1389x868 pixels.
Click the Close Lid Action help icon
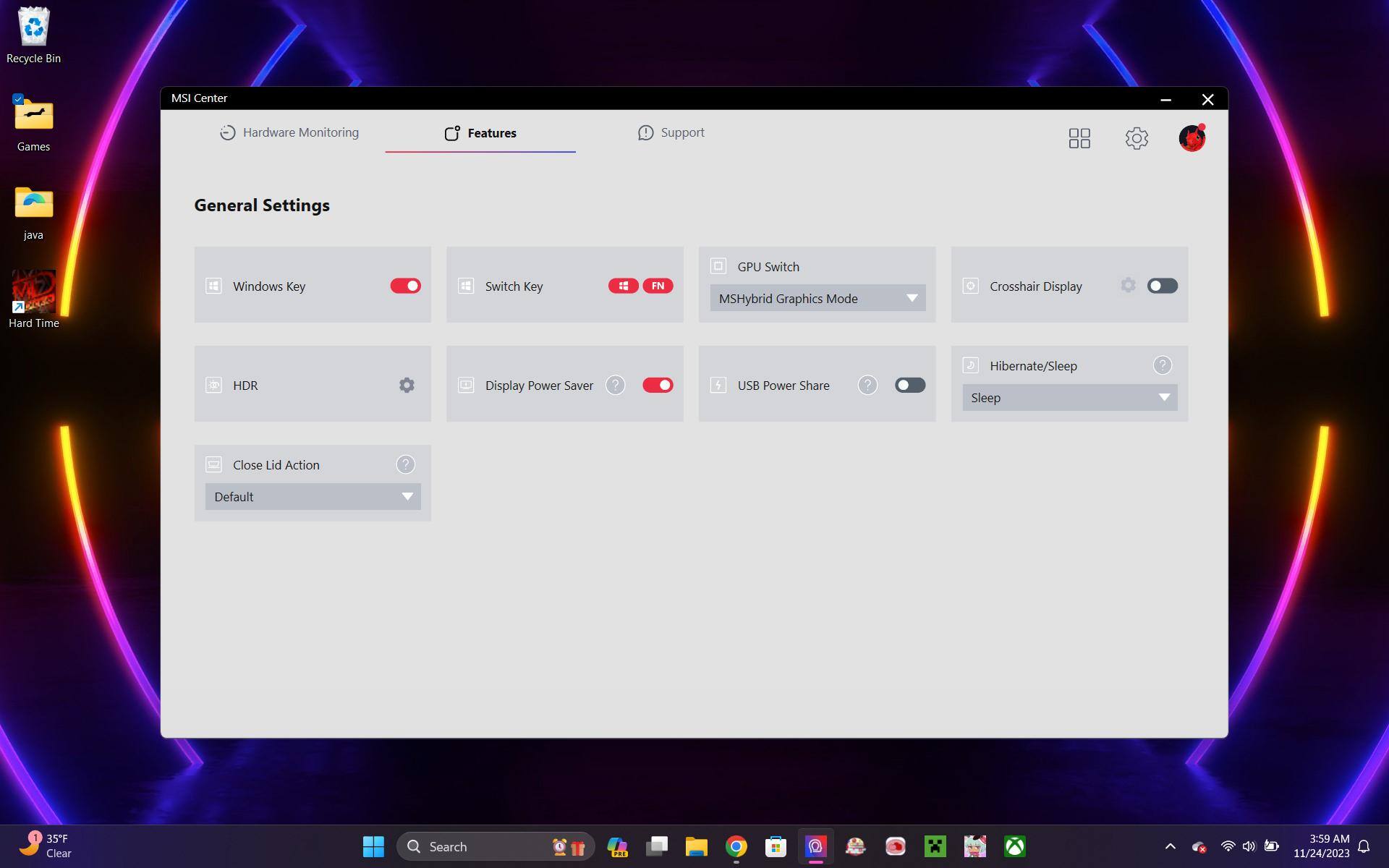(x=405, y=465)
